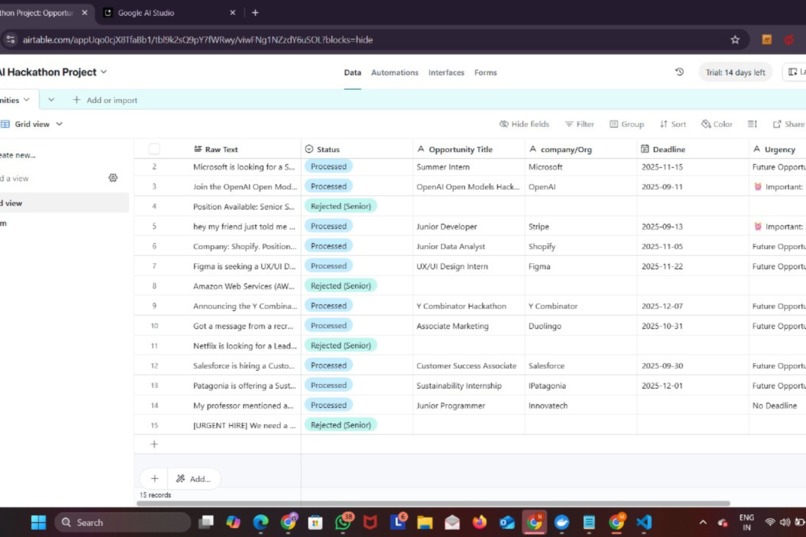Click Netflix is looking for a Lead cell
This screenshot has height=537, width=806.
(x=245, y=346)
